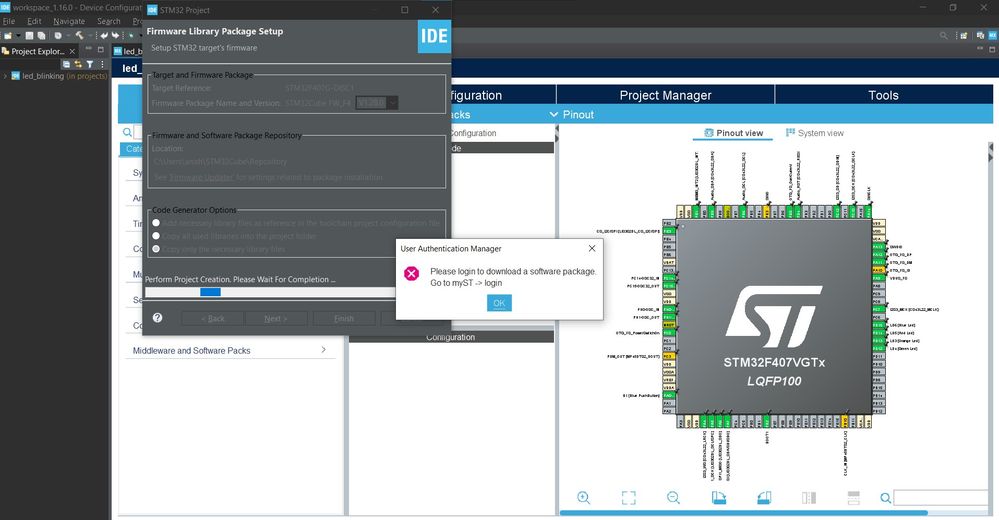Click the fit-to-screen pinout icon
This screenshot has width=999, height=520.
628,498
